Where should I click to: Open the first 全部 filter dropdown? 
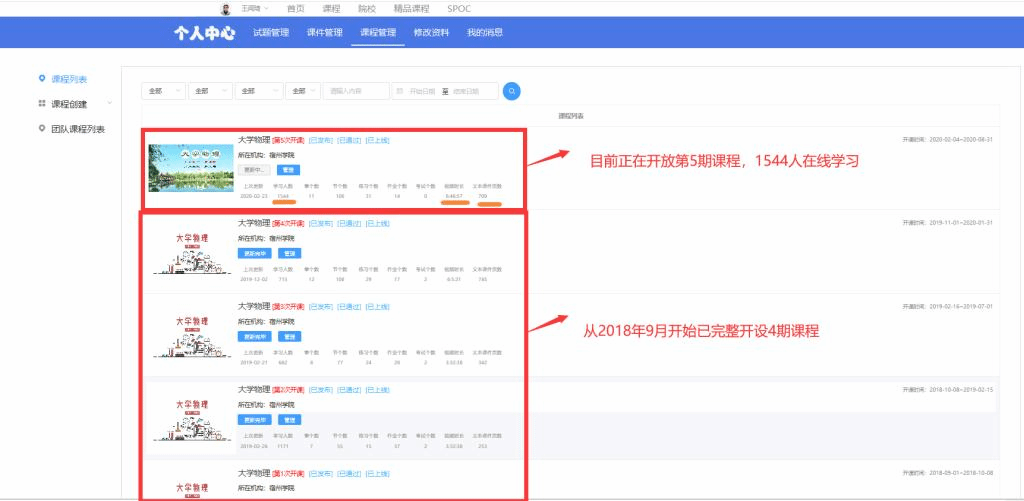pyautogui.click(x=165, y=91)
